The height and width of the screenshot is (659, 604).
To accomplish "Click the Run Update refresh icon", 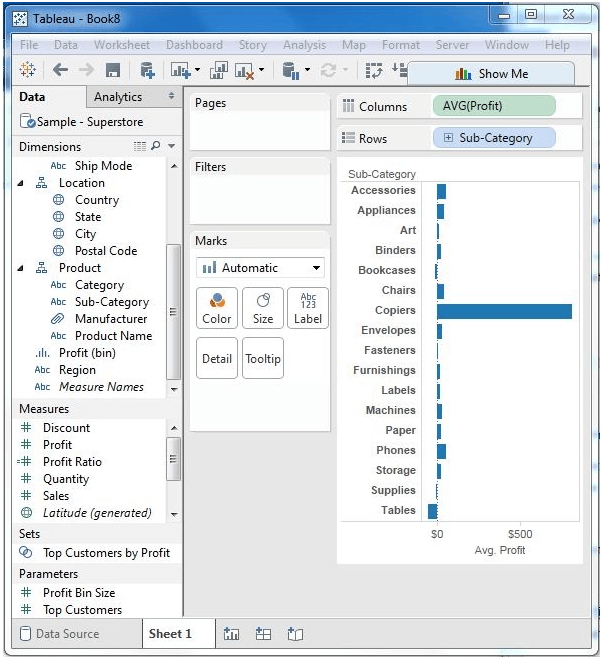I will tap(328, 70).
